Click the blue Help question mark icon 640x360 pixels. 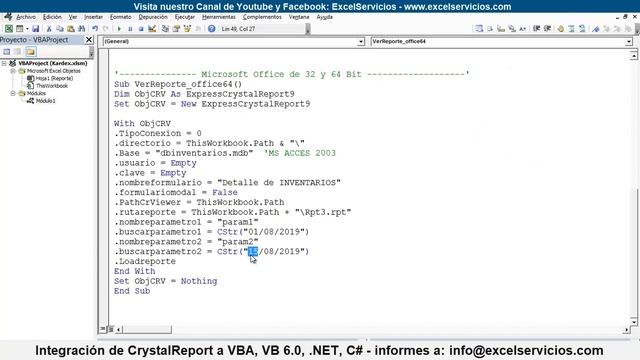[211, 29]
